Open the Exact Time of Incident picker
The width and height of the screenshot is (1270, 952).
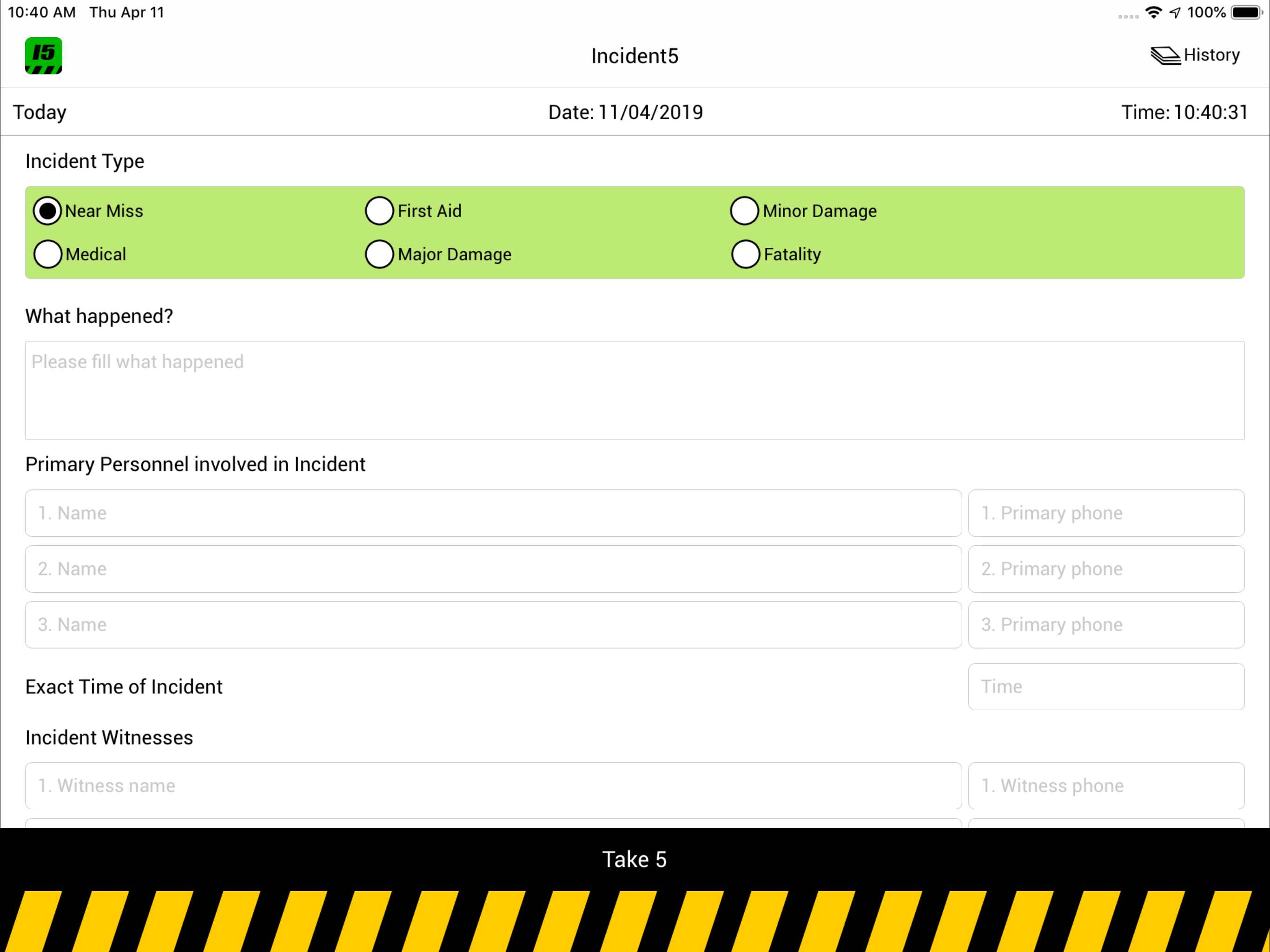pyautogui.click(x=1105, y=687)
